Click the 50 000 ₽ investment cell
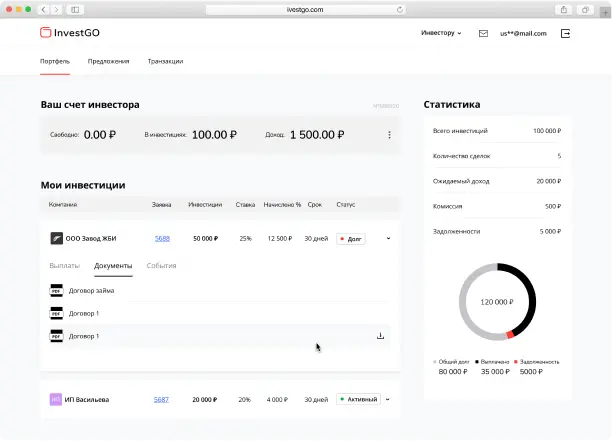 click(x=206, y=238)
